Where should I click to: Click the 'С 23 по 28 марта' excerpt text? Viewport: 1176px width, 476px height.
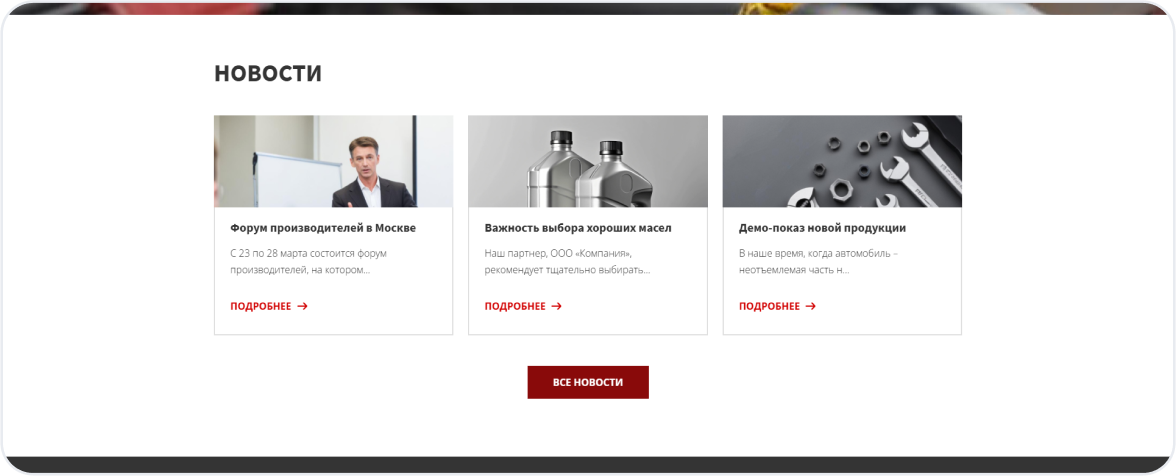pos(308,262)
